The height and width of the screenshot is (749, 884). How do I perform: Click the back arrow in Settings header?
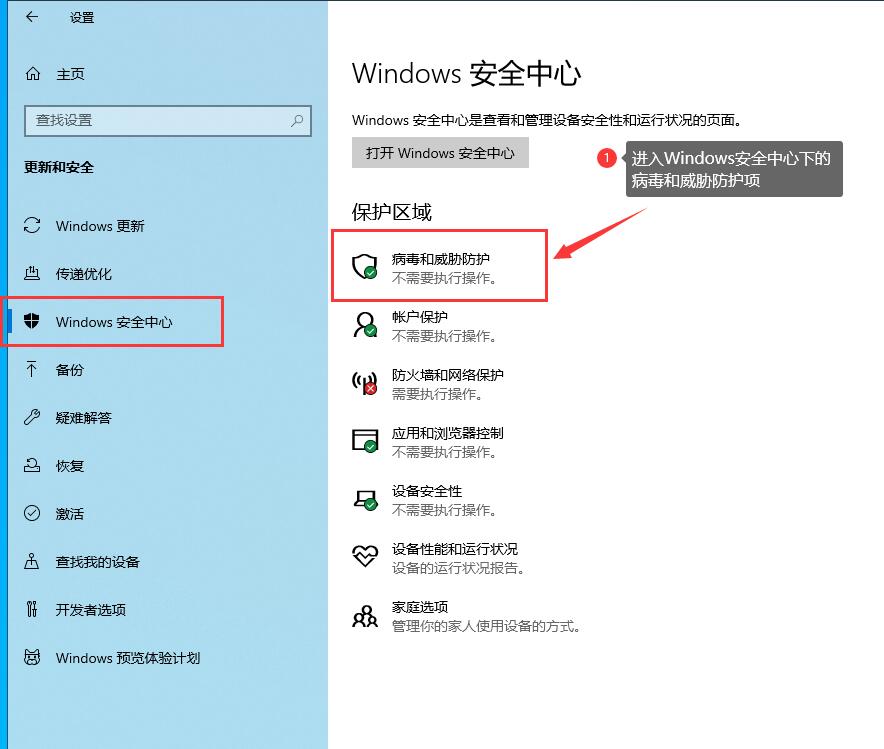coord(32,17)
